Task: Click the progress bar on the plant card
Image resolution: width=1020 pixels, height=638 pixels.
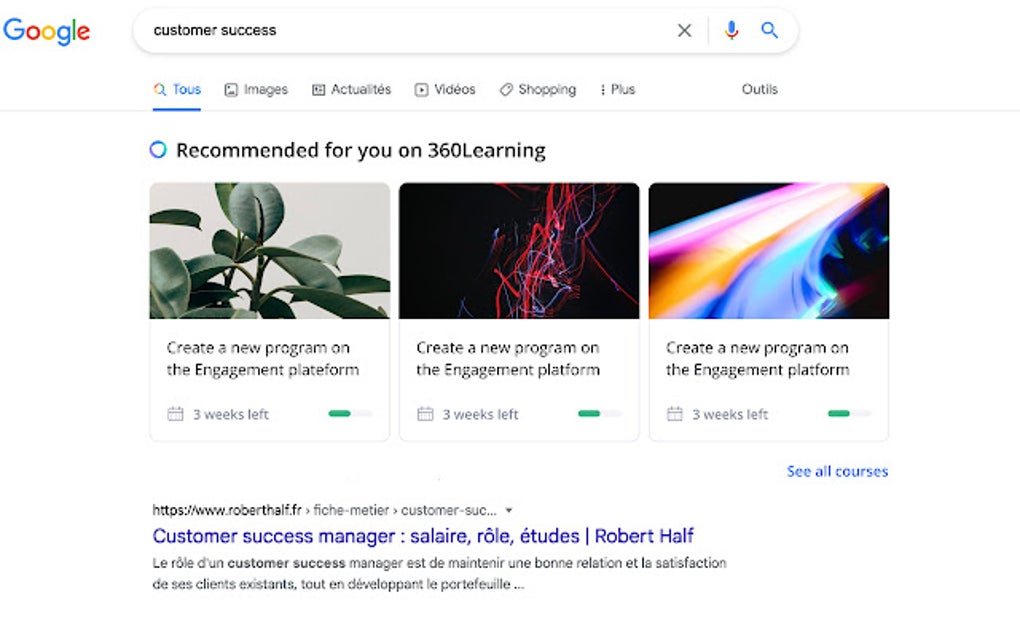Action: pyautogui.click(x=350, y=414)
